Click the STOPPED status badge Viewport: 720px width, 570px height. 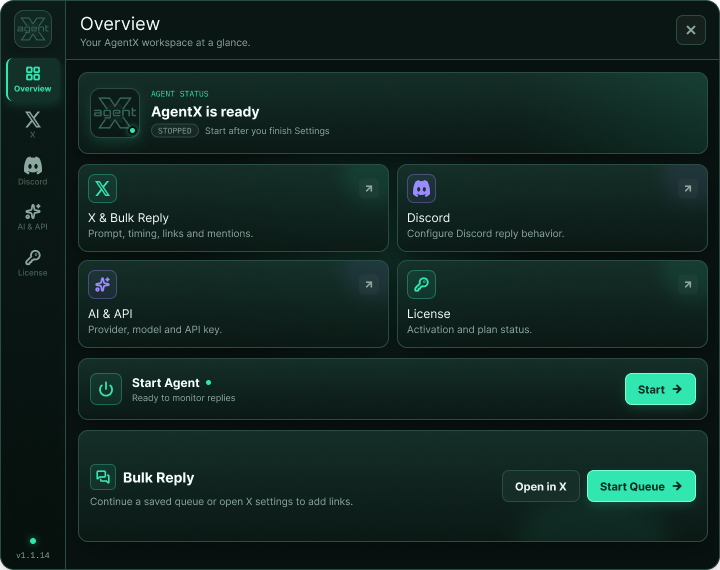(174, 131)
